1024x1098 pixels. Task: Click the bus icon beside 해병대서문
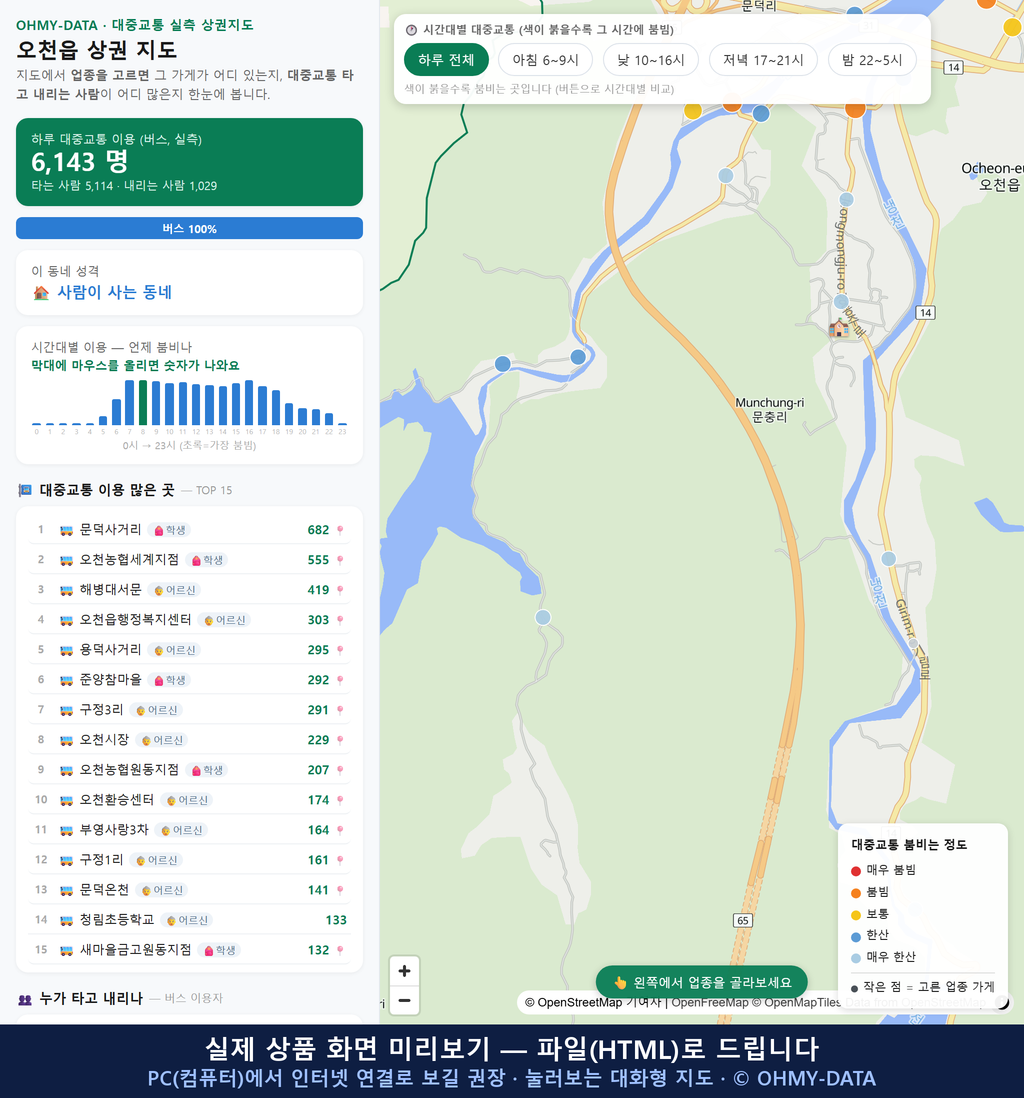(67, 590)
